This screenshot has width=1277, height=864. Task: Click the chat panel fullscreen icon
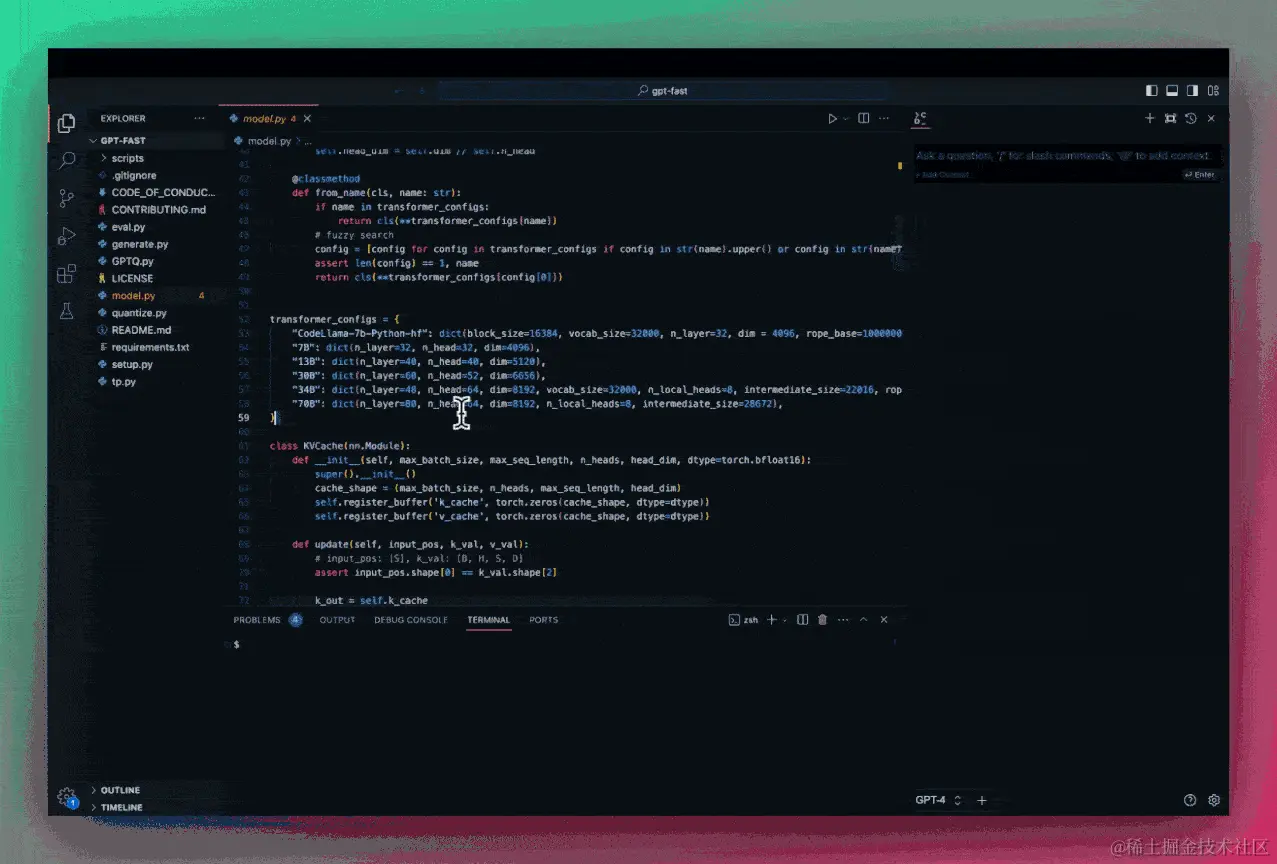pyautogui.click(x=1170, y=118)
